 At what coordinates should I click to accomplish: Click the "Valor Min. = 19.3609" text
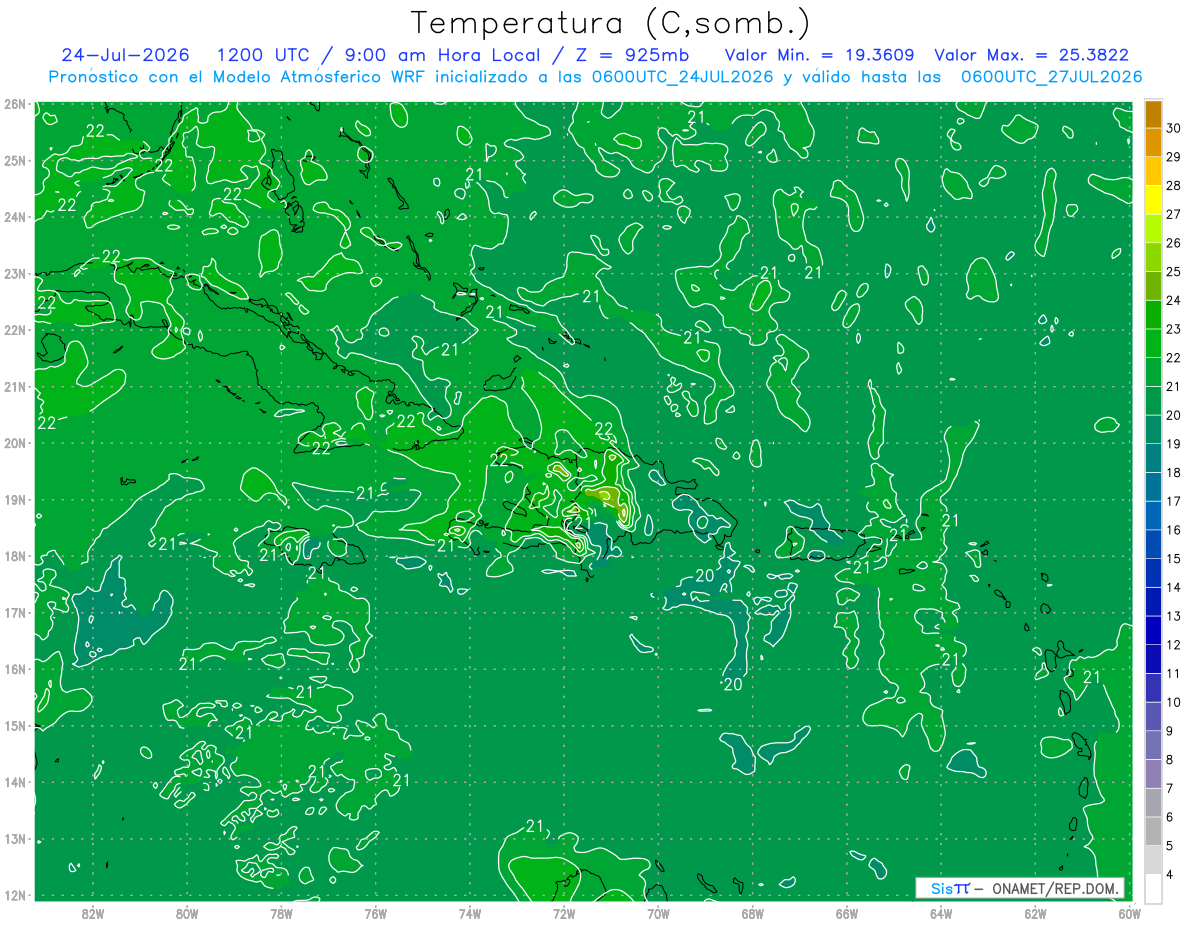click(x=820, y=55)
